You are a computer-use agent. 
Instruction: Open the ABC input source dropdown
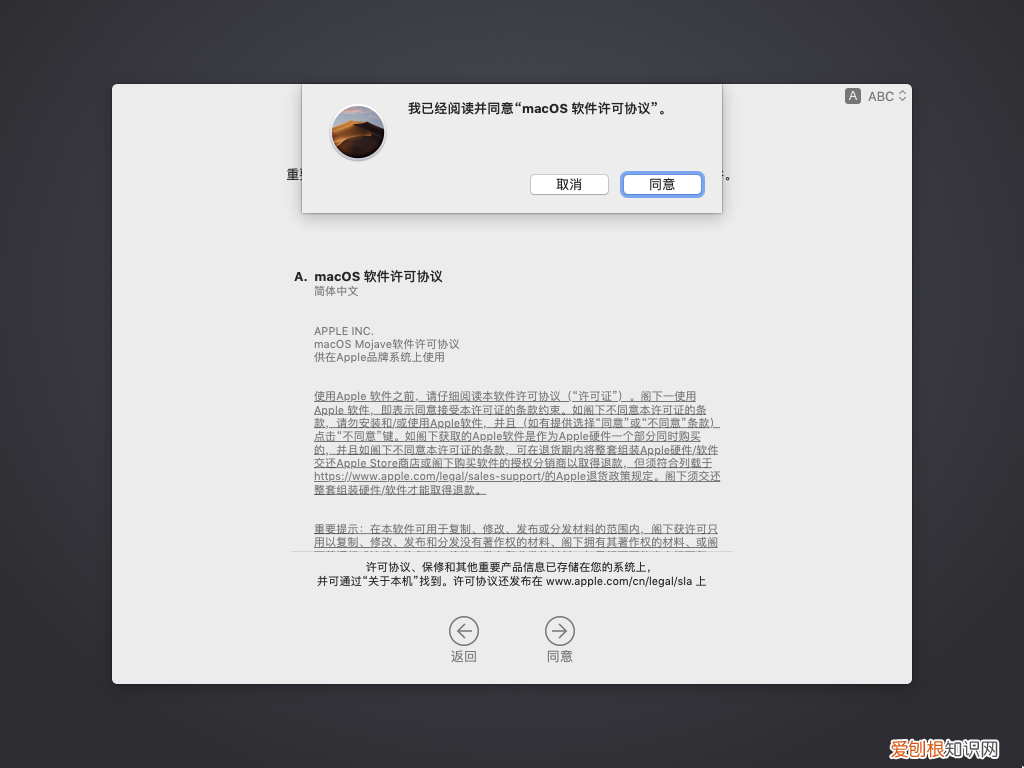(x=887, y=96)
